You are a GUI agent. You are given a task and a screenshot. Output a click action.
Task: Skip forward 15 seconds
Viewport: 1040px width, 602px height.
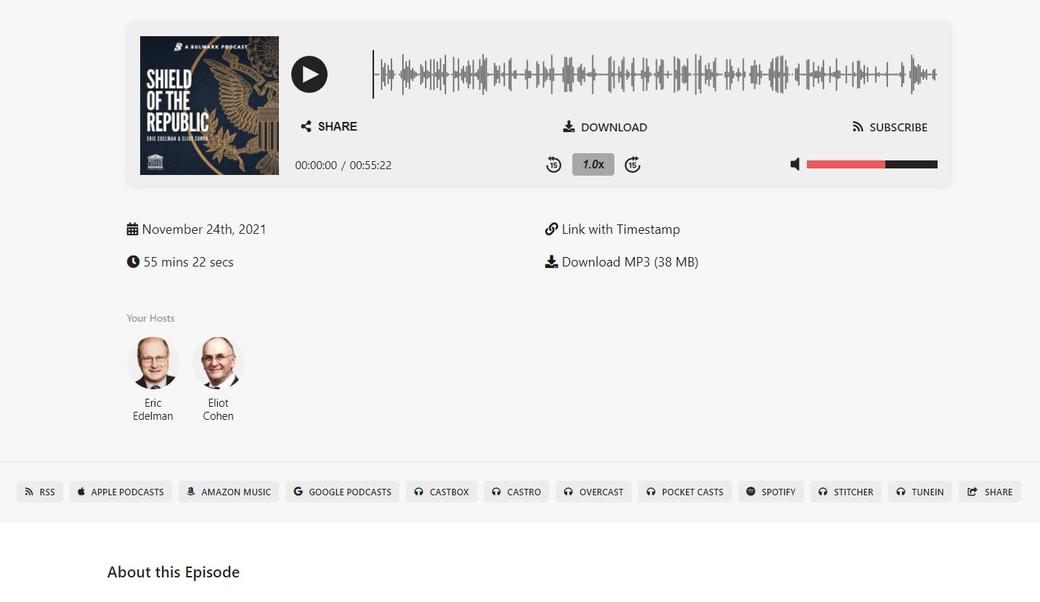tap(633, 164)
